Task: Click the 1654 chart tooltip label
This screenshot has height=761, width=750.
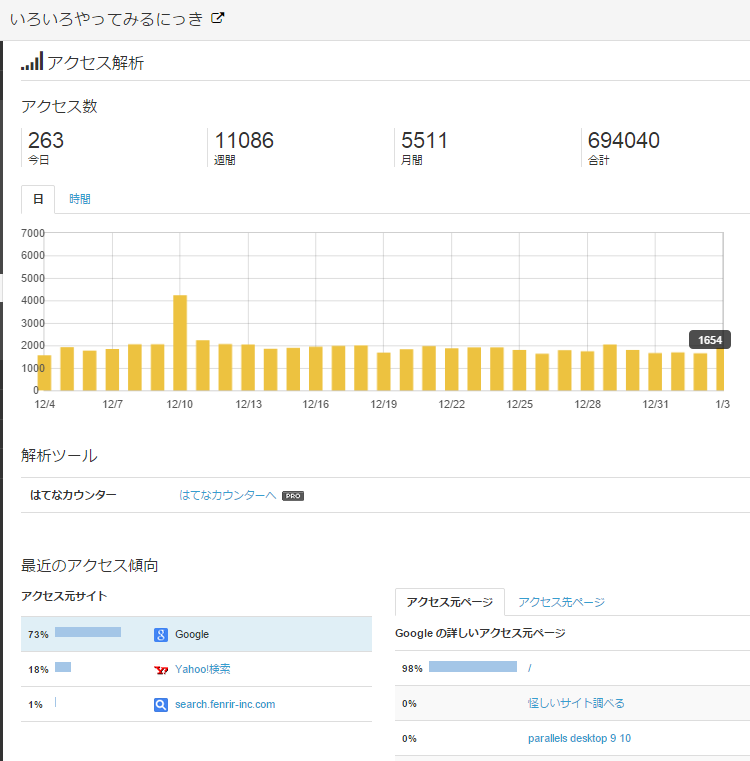Action: pos(710,340)
